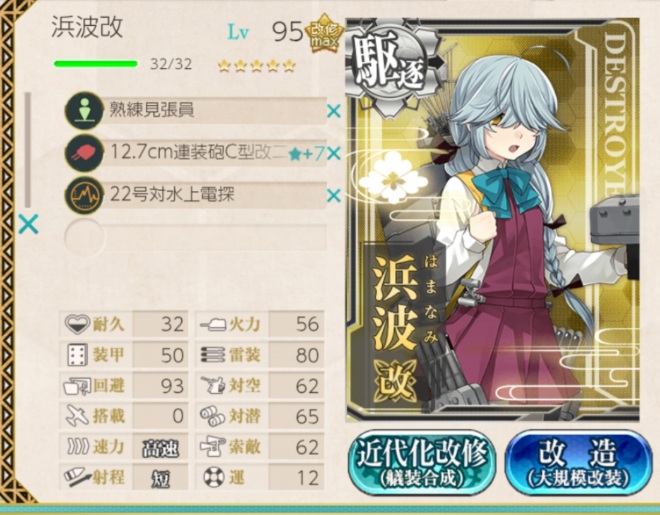The height and width of the screenshot is (515, 660).
Task: Click the 雷装 torpedo stat icon
Action: pyautogui.click(x=213, y=355)
